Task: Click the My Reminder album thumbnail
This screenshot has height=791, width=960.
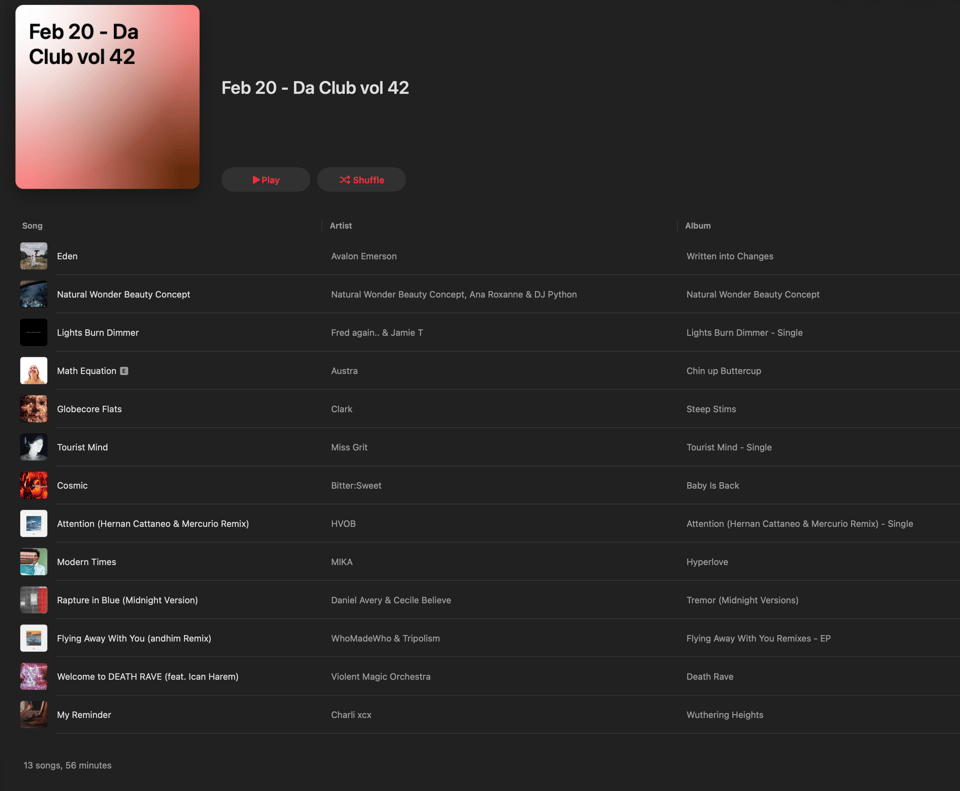Action: point(34,714)
